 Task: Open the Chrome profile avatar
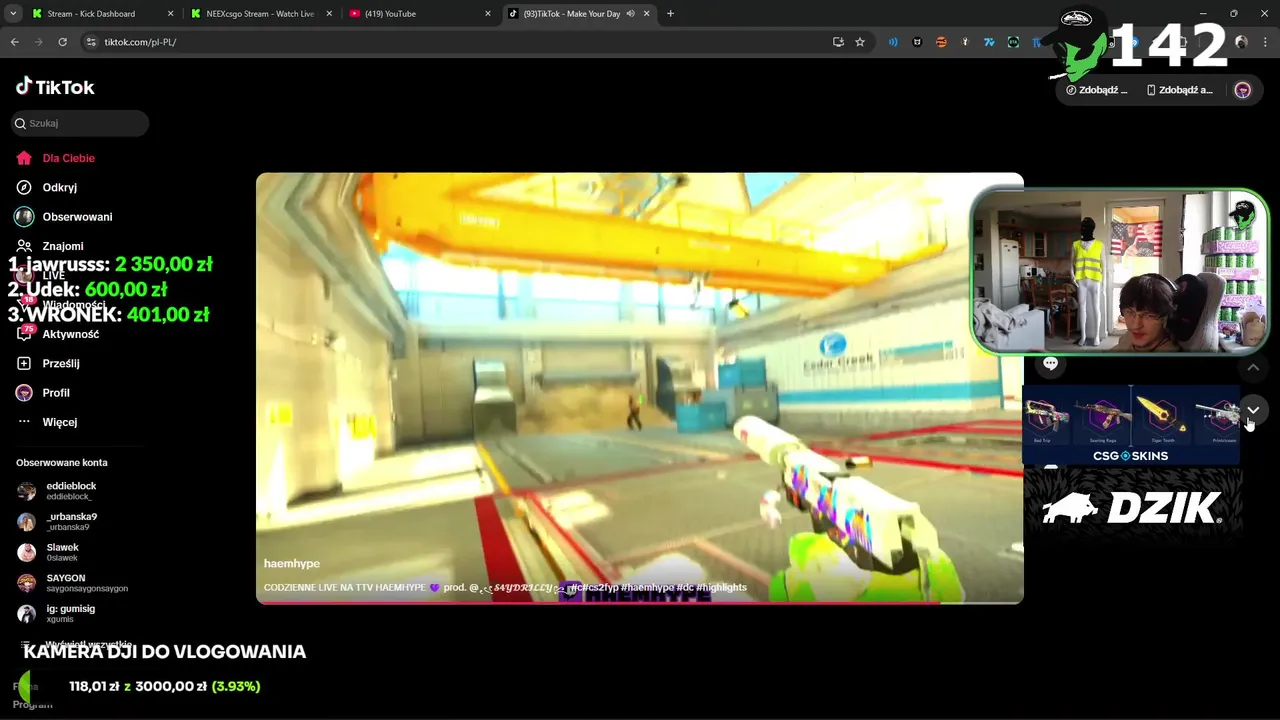1241,42
